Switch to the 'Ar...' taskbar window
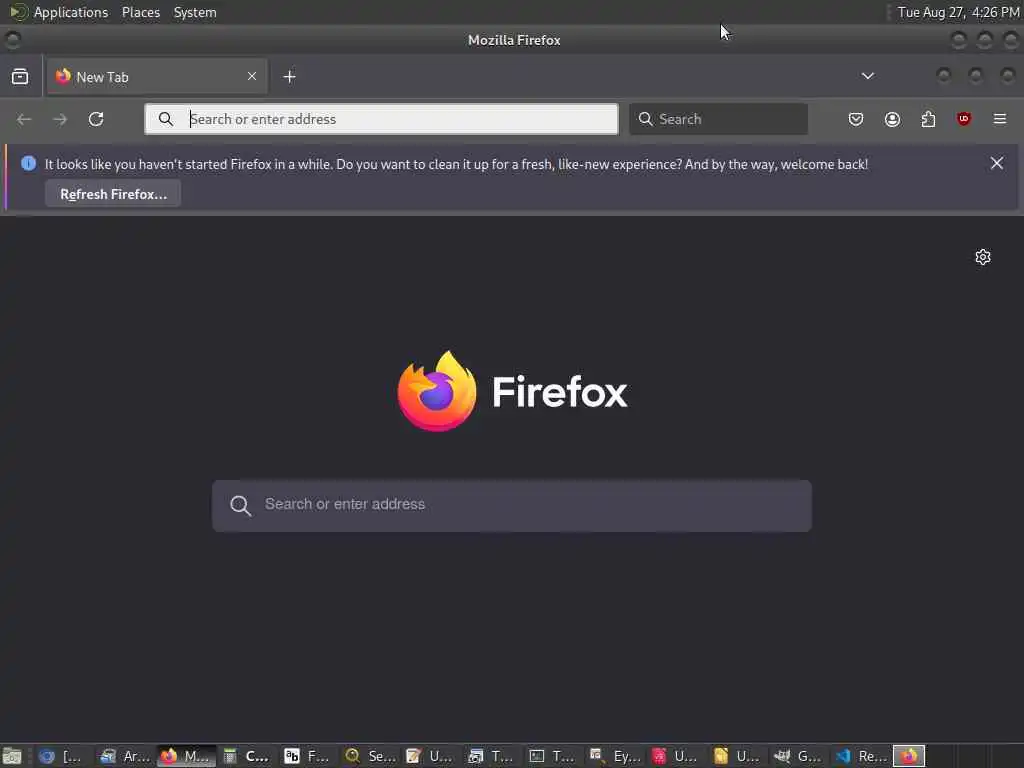 pos(126,756)
